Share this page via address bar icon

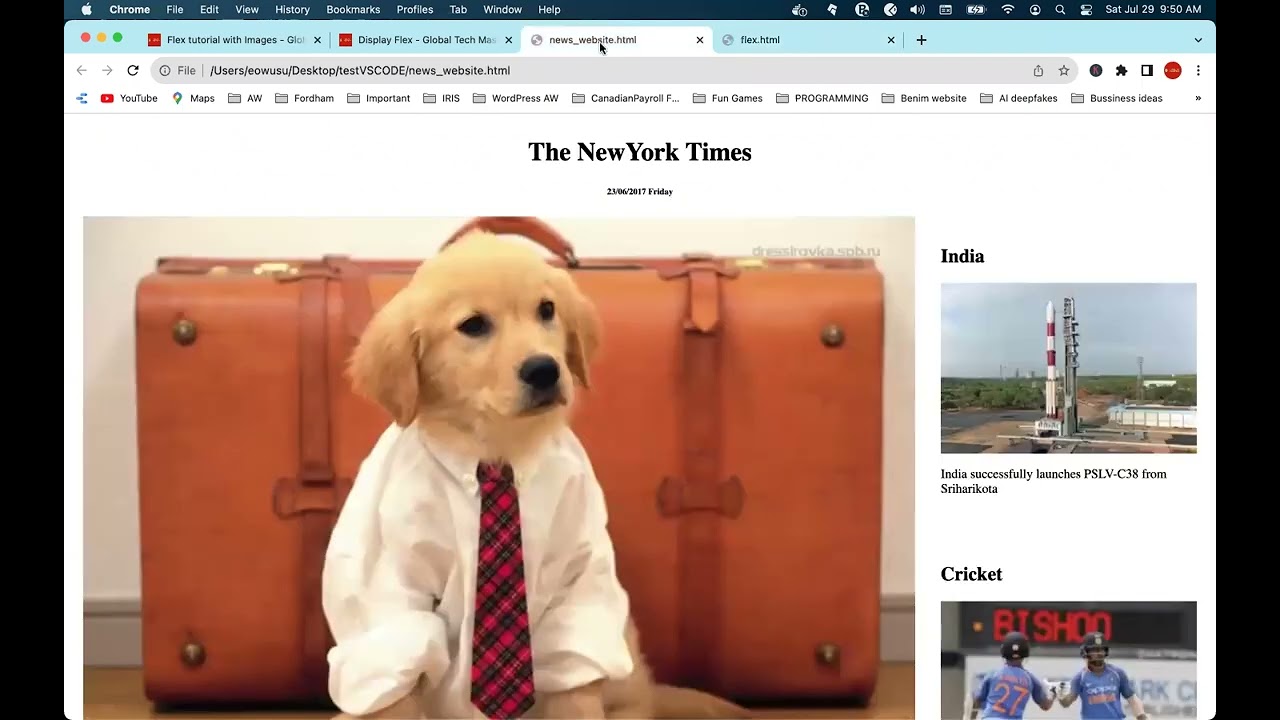1038,71
